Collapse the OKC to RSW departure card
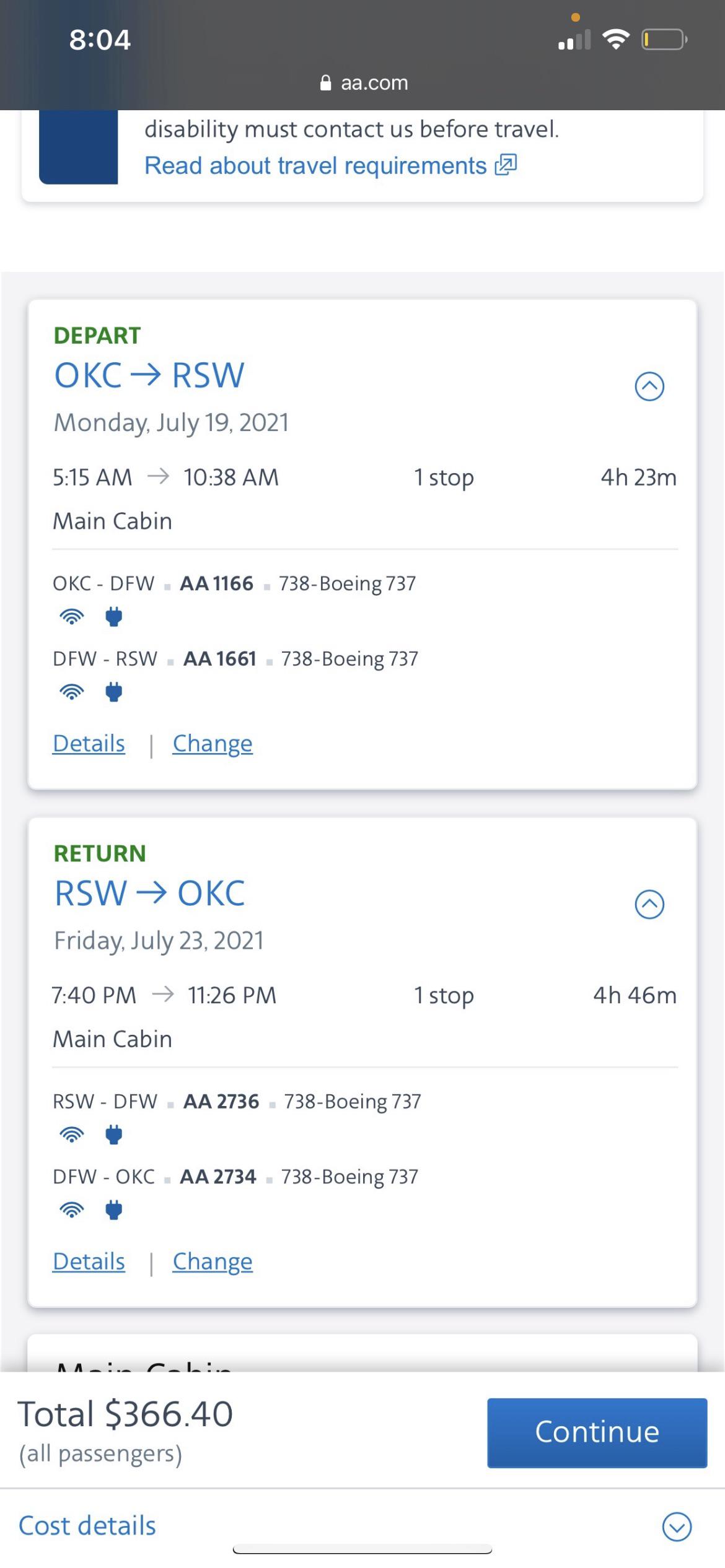Viewport: 725px width, 1568px height. (649, 386)
